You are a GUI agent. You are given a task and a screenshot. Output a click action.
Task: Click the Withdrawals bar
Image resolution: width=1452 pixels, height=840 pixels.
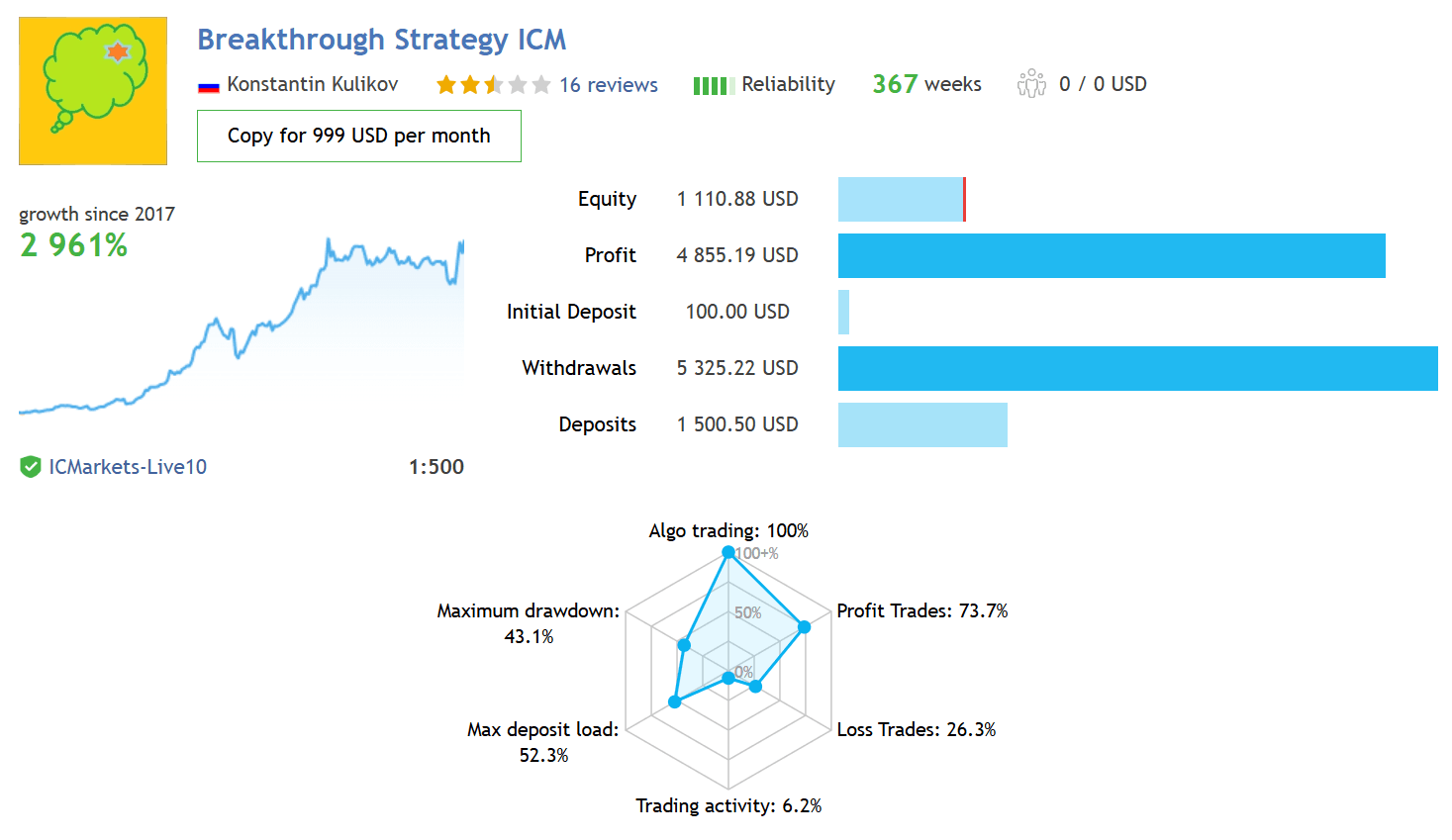(1138, 368)
